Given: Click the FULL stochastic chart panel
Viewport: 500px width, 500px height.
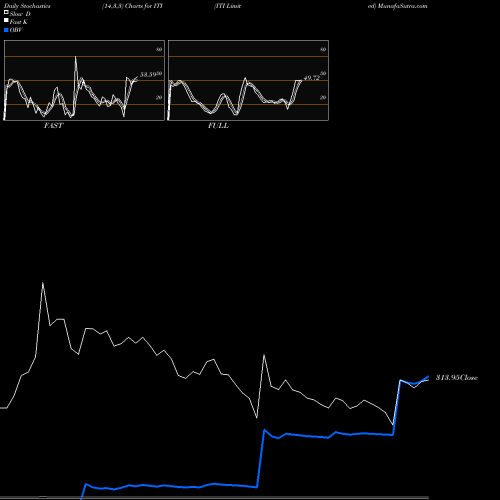Looking at the screenshot, I should pos(248,80).
